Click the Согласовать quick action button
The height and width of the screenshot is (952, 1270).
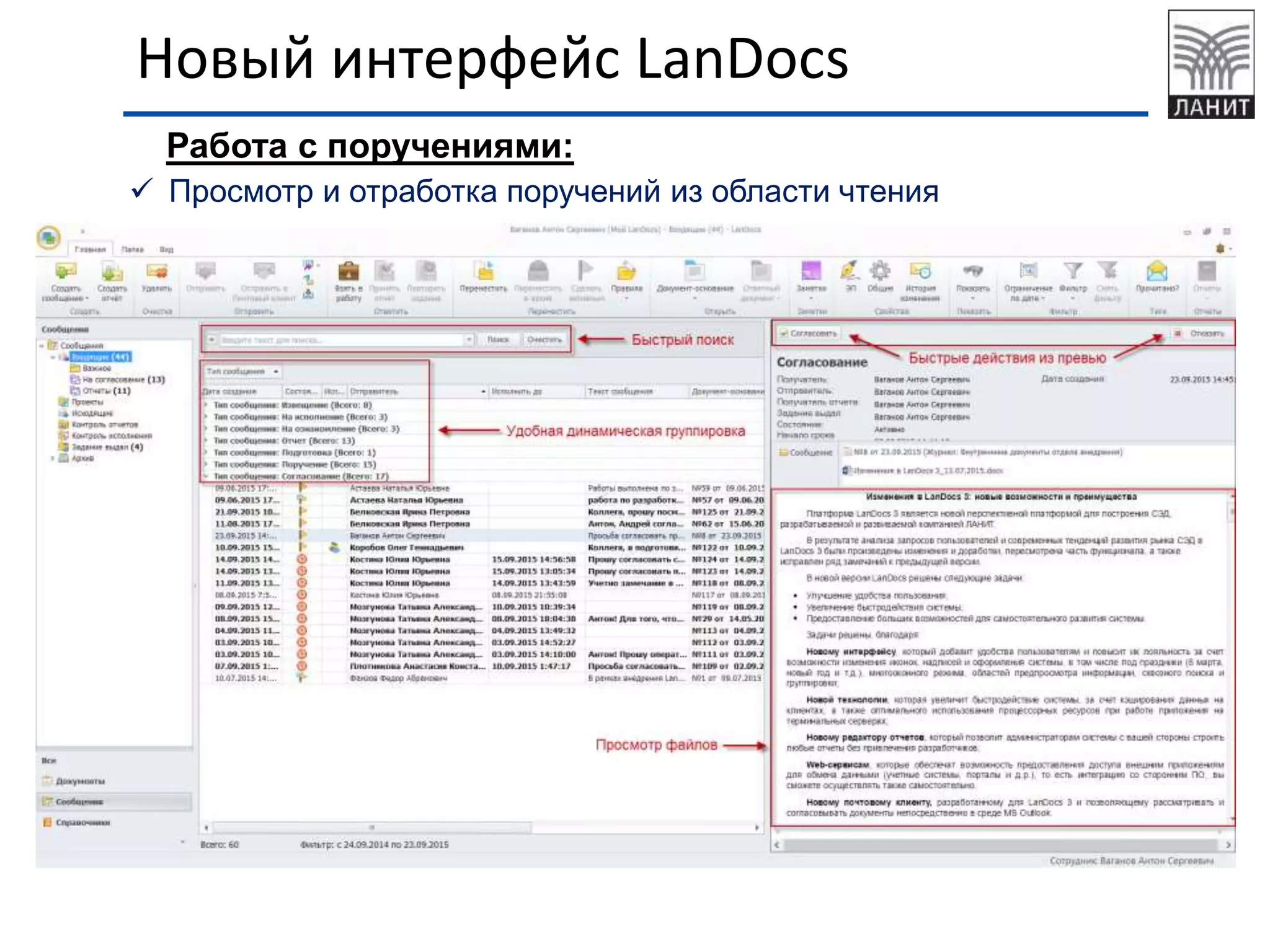(809, 333)
